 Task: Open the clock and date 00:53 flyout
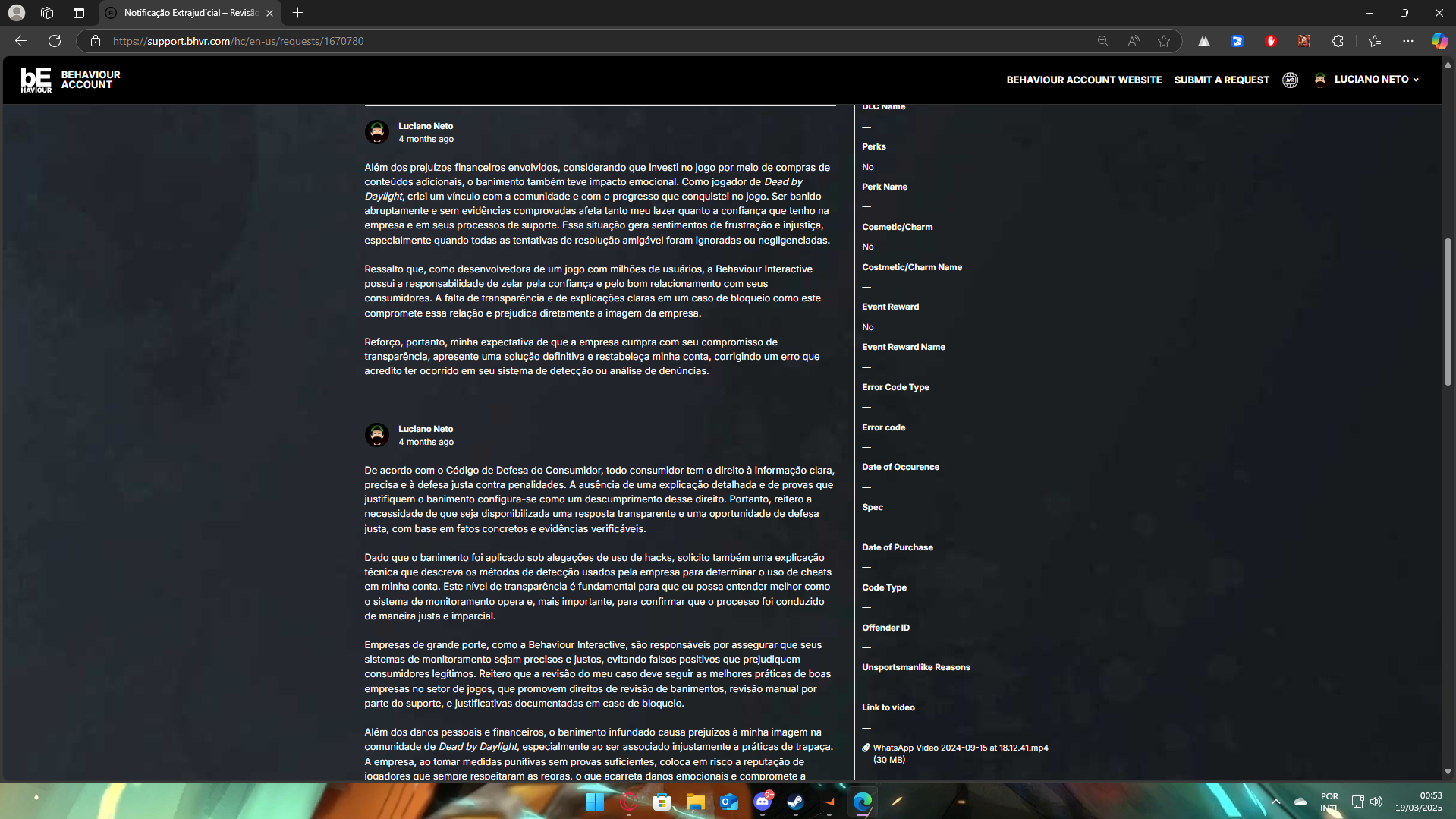(1418, 802)
